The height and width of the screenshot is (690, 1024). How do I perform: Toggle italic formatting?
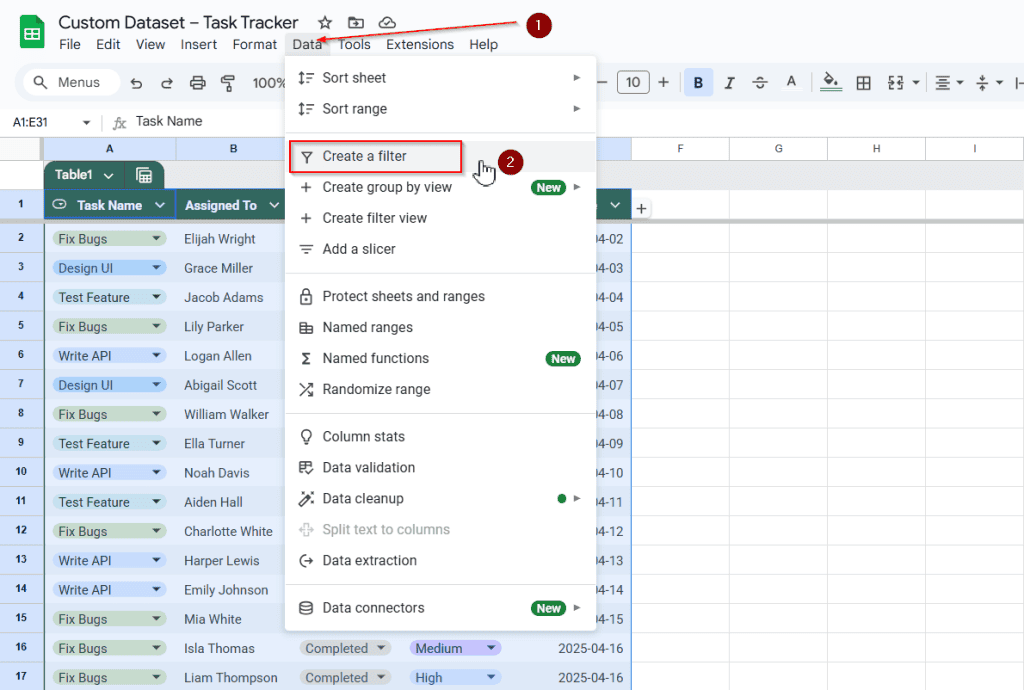pyautogui.click(x=731, y=82)
